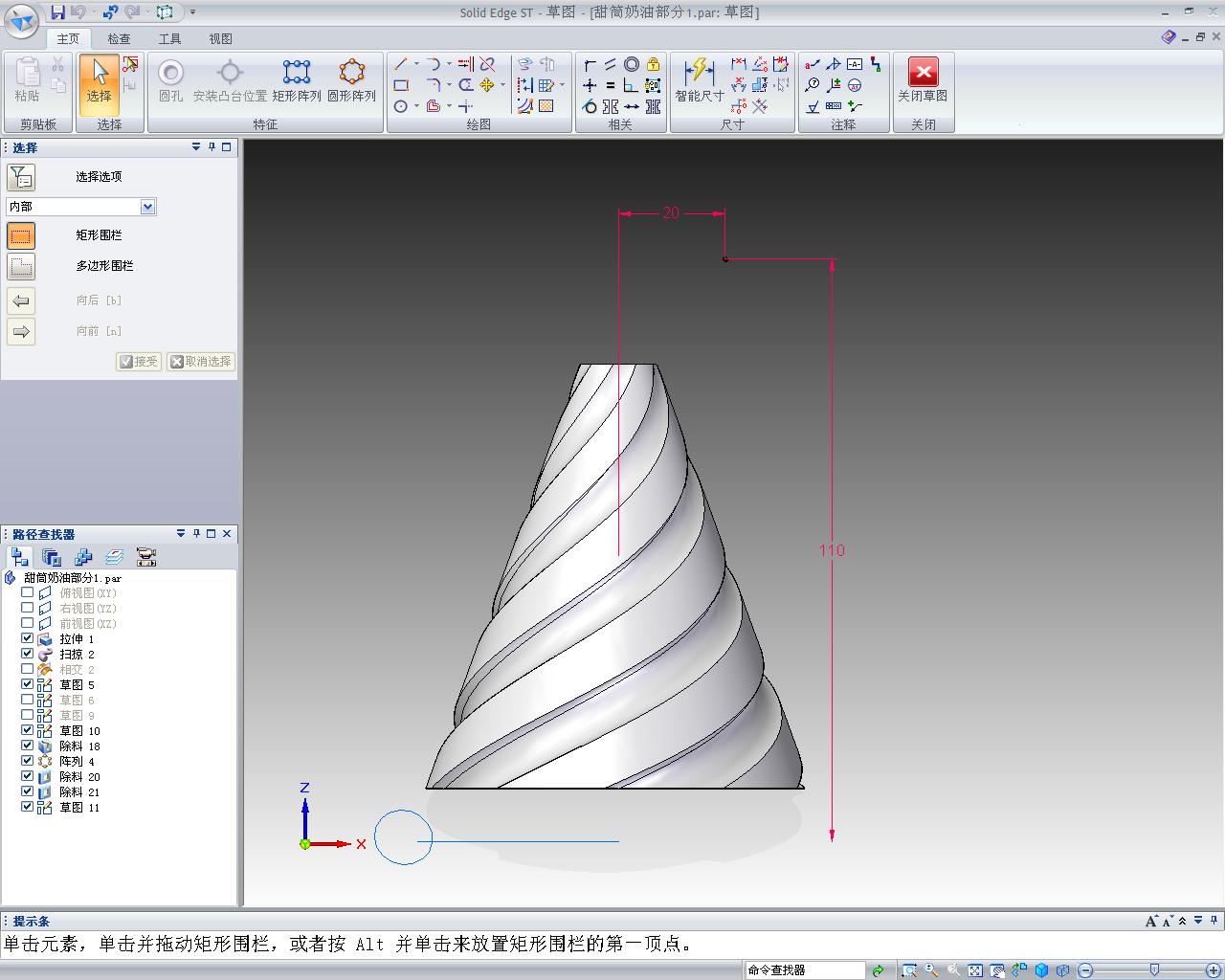Collapse the prompt bar with double chevron
The height and width of the screenshot is (980, 1225).
1183,921
